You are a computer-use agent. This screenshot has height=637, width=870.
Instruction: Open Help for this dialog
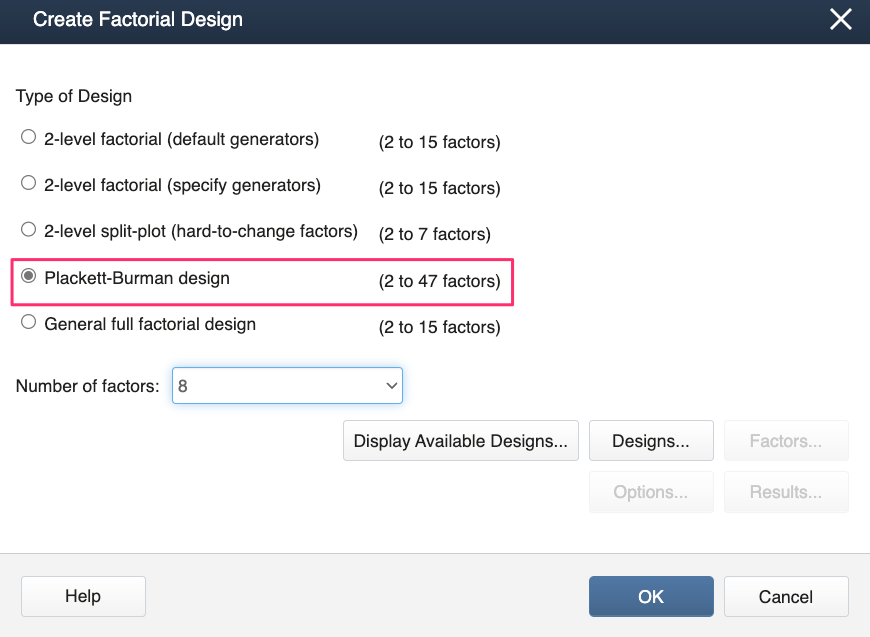pos(83,596)
